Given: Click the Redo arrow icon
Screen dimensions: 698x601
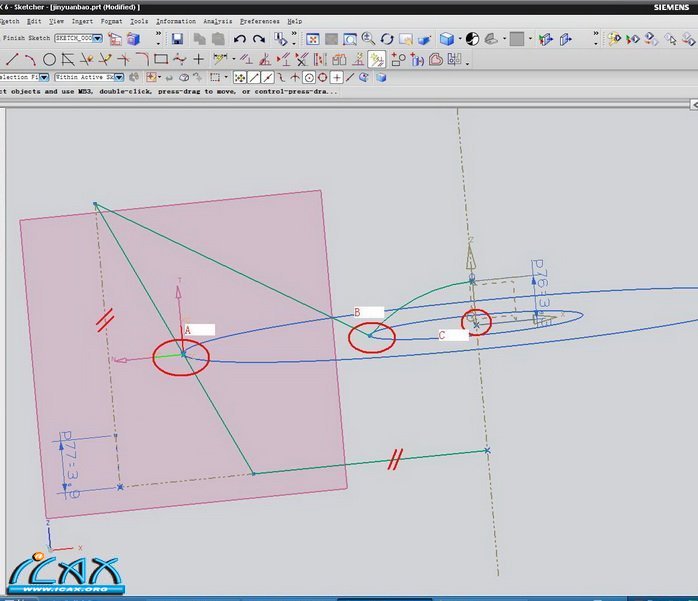Looking at the screenshot, I should point(259,39).
